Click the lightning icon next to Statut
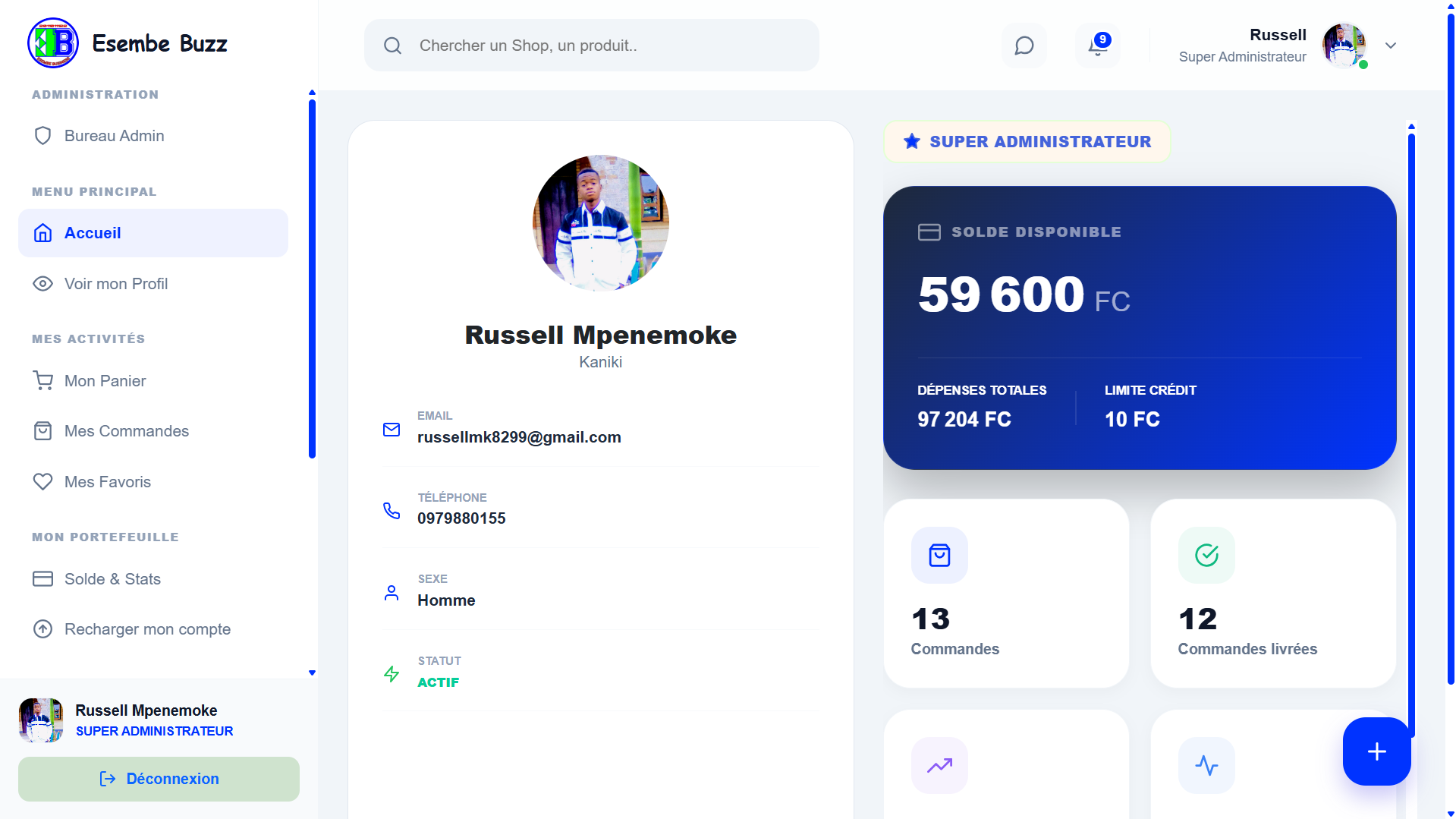This screenshot has width=1456, height=819. (392, 674)
